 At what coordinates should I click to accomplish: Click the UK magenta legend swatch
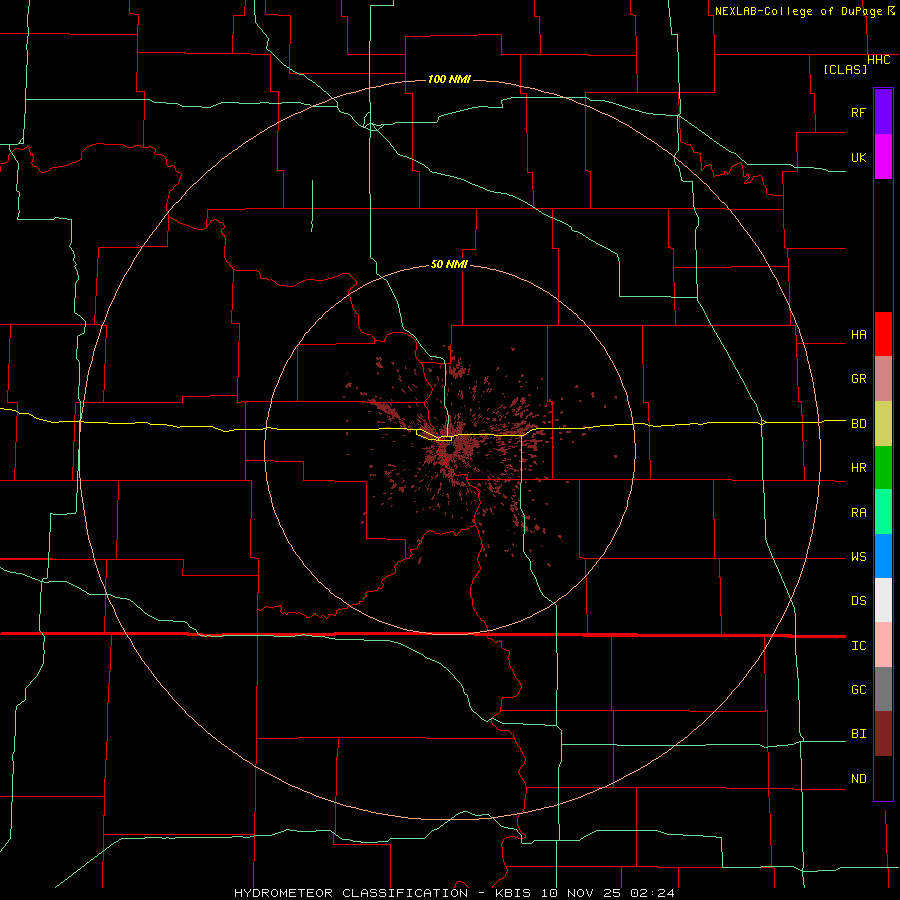click(883, 157)
